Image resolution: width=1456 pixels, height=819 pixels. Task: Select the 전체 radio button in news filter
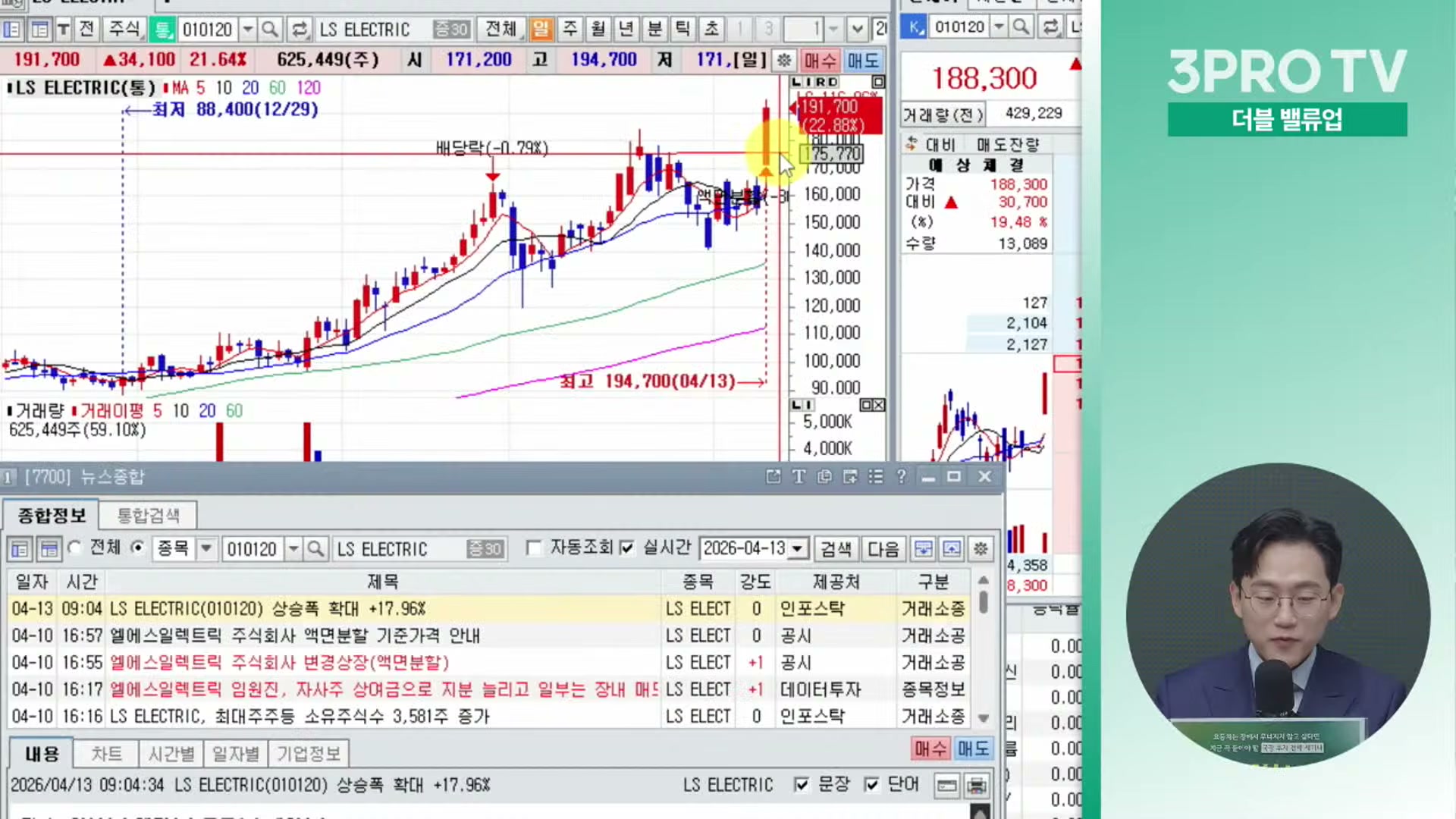(x=75, y=548)
